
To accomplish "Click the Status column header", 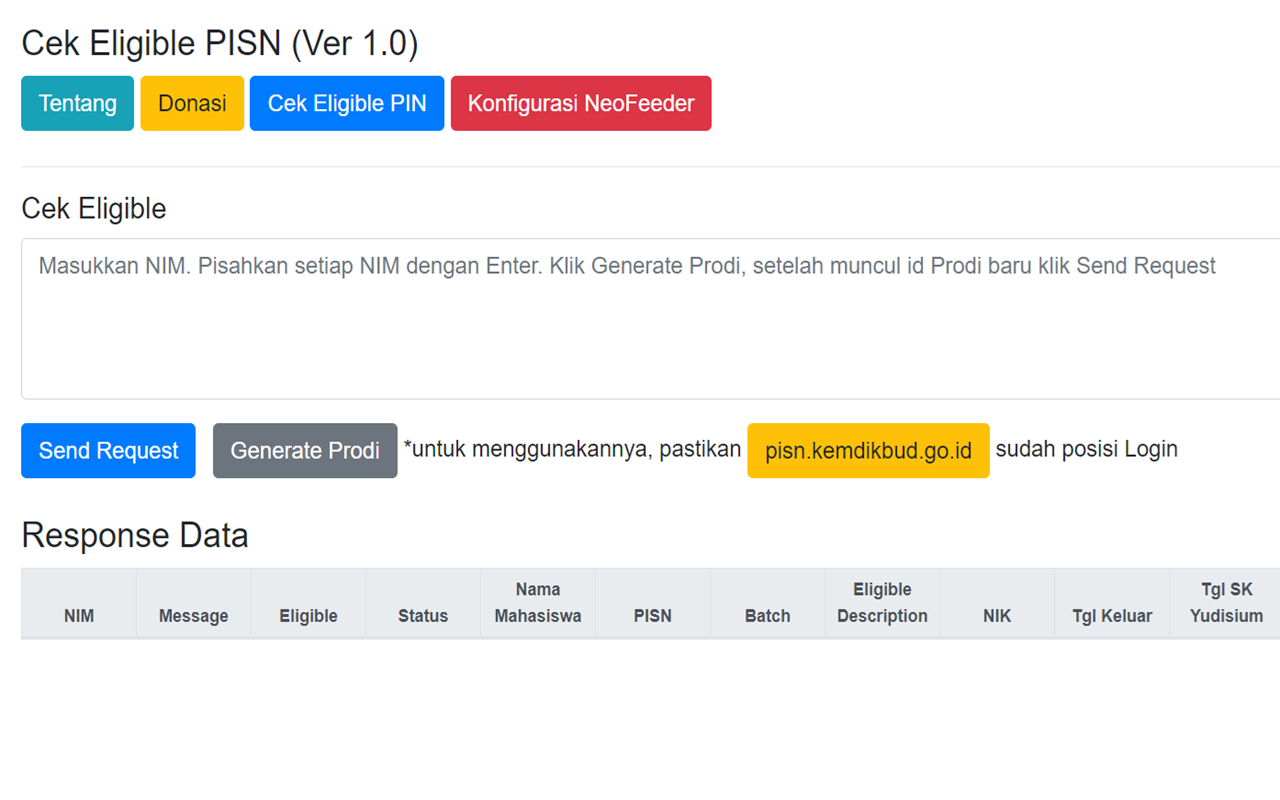I will (422, 616).
